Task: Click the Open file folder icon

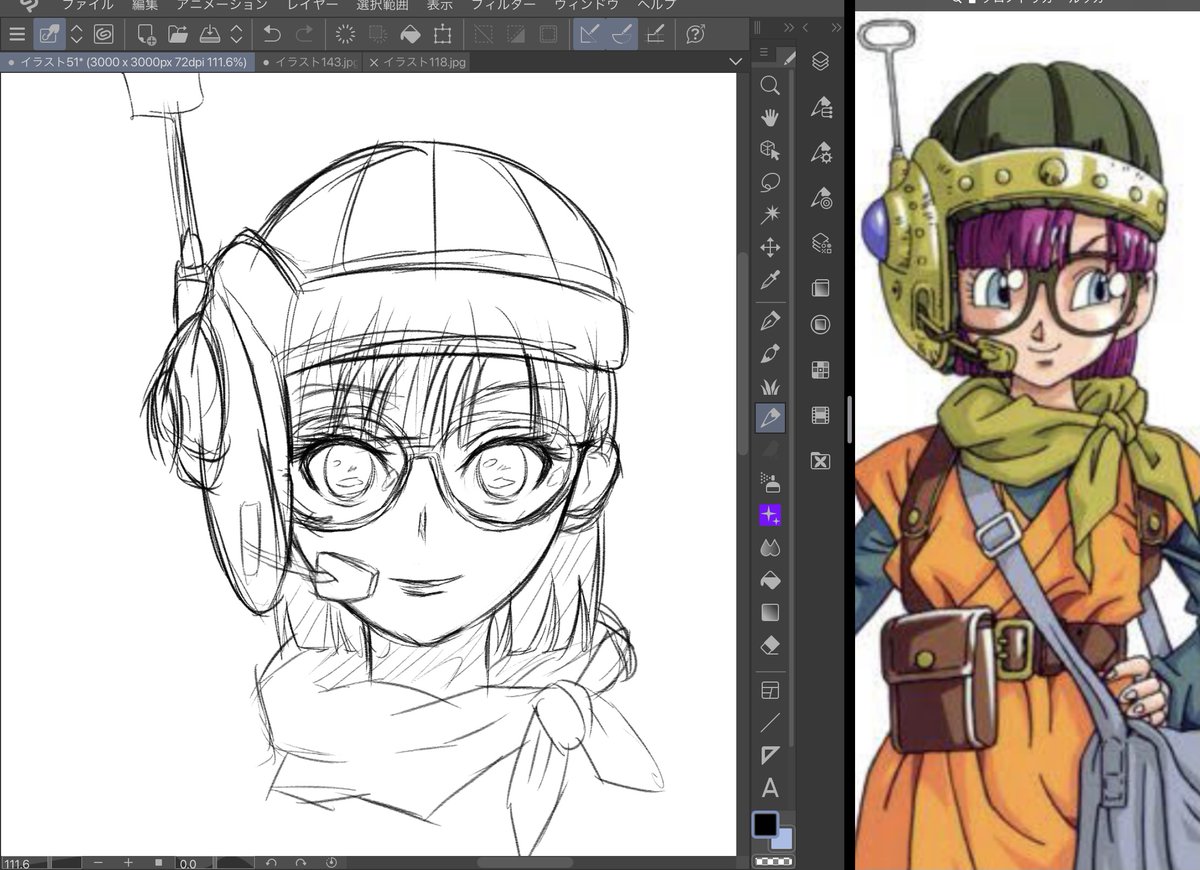Action: pos(178,34)
